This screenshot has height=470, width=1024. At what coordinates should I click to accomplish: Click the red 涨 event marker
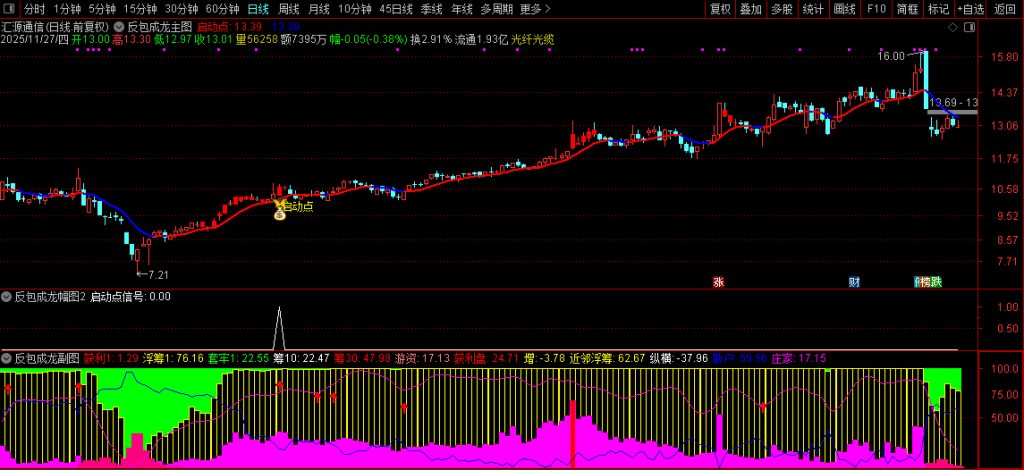click(718, 282)
